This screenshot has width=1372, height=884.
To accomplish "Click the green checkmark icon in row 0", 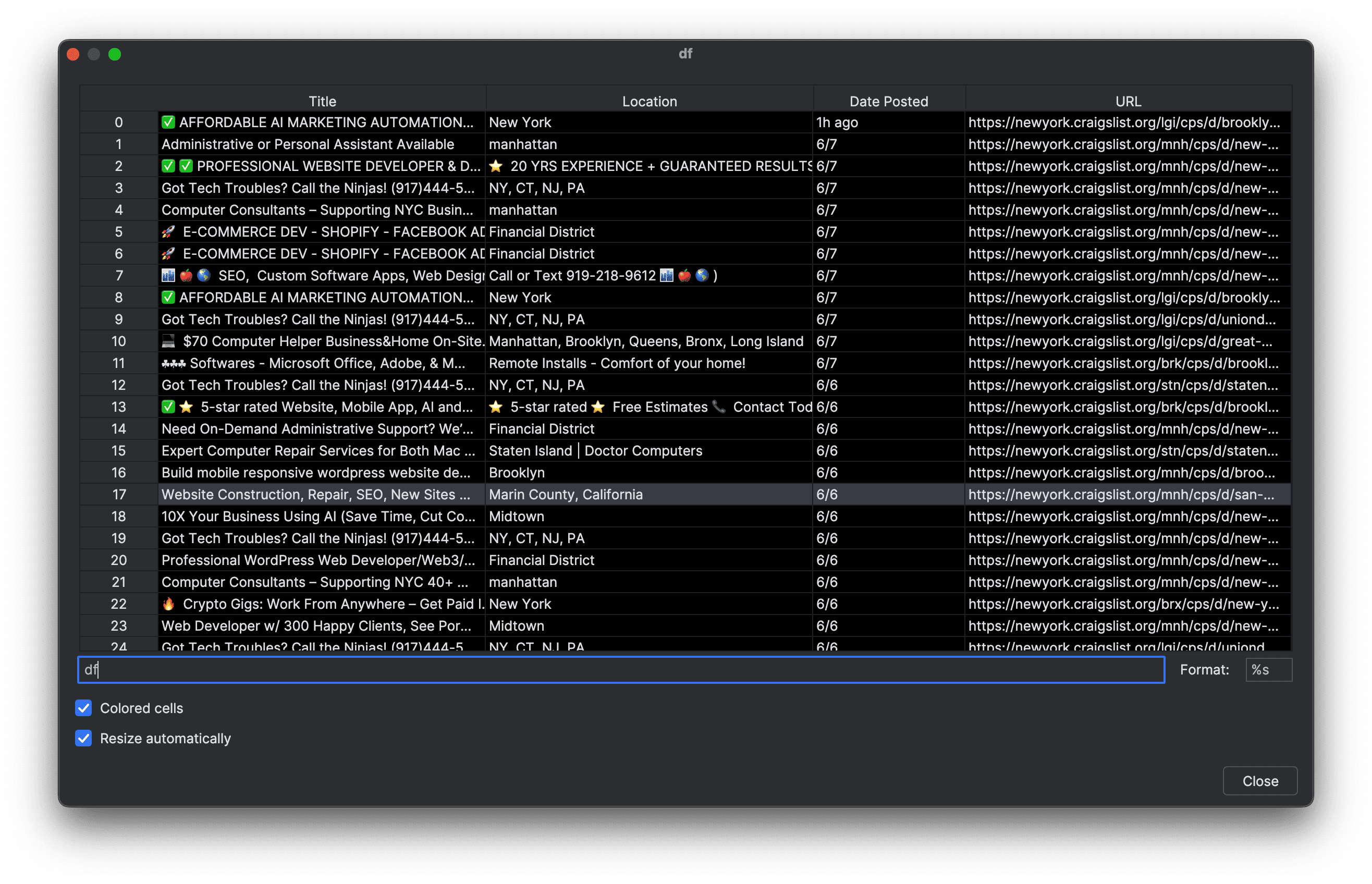I will 168,122.
